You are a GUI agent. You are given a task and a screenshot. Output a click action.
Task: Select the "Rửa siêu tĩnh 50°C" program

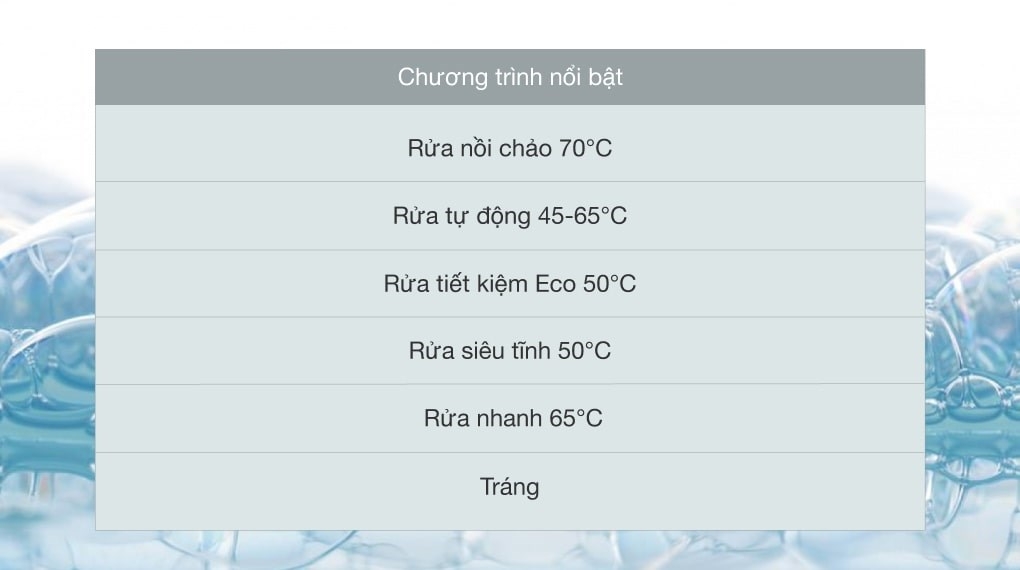pyautogui.click(x=510, y=351)
